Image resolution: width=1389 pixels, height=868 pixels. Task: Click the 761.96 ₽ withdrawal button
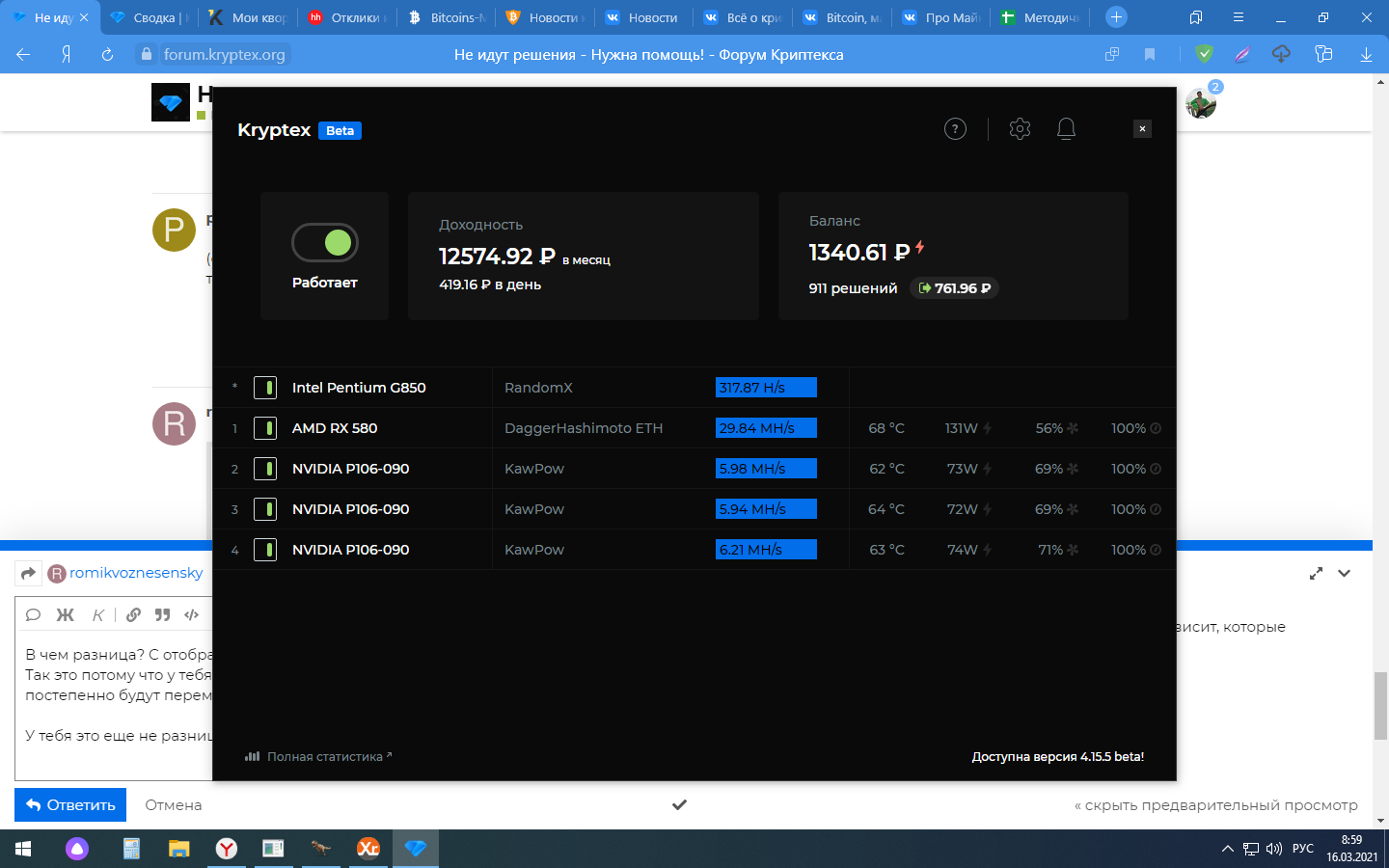(954, 288)
